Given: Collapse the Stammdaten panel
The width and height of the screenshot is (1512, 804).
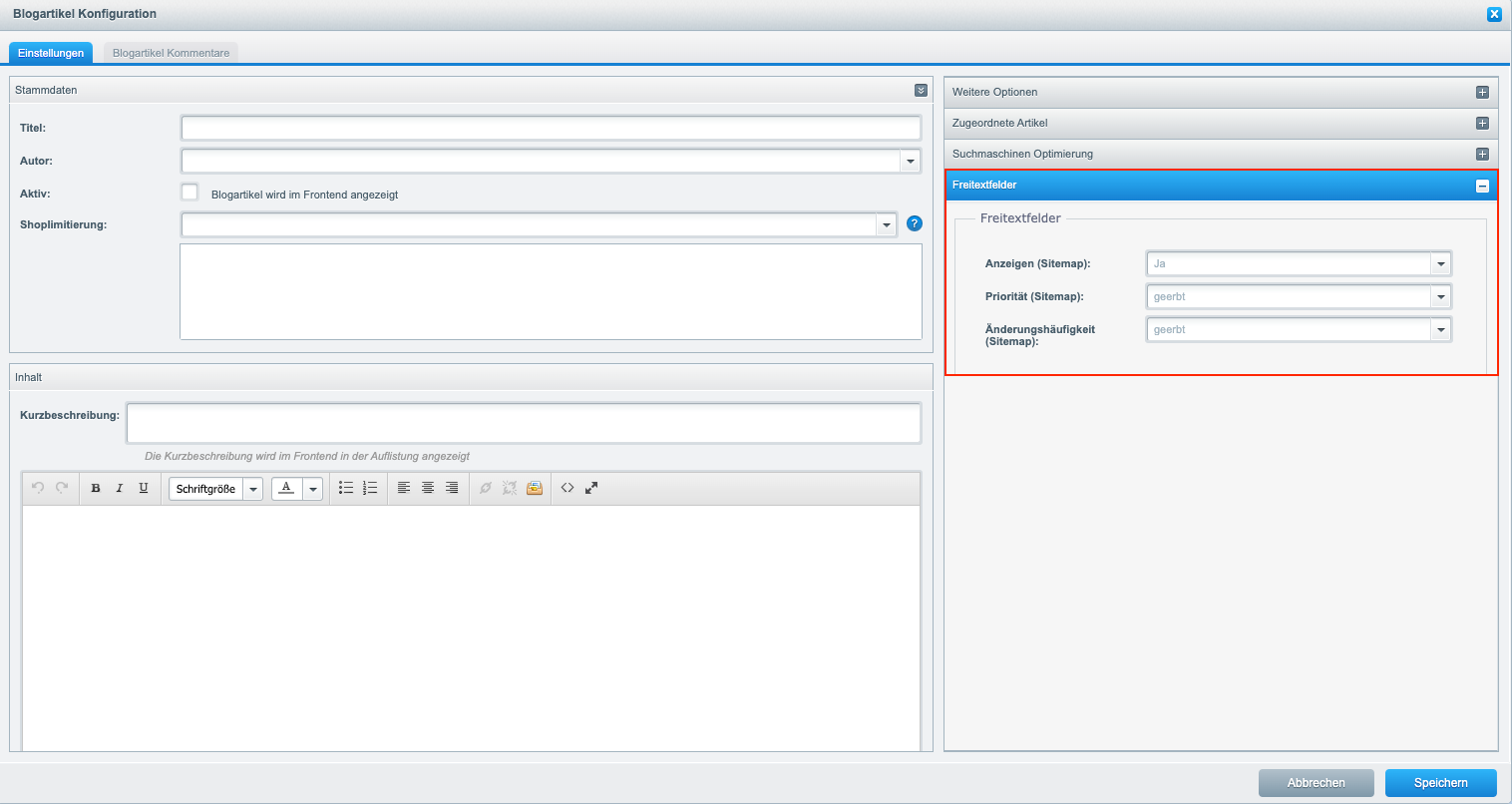Looking at the screenshot, I should click(x=921, y=90).
